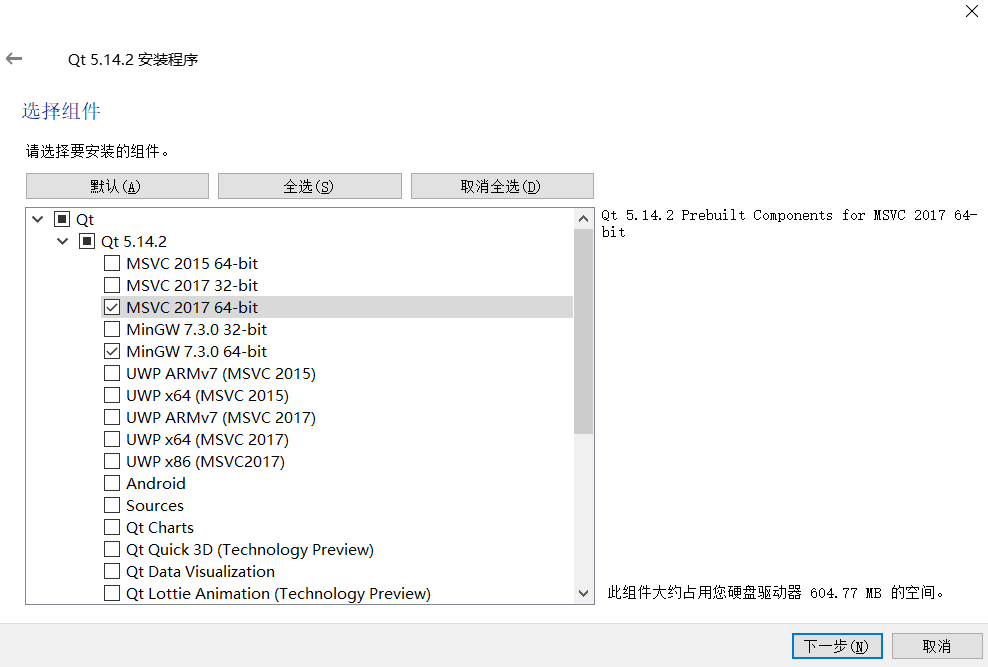Click the 默认(A) default button
Viewport: 988px width, 667px height.
[x=117, y=186]
